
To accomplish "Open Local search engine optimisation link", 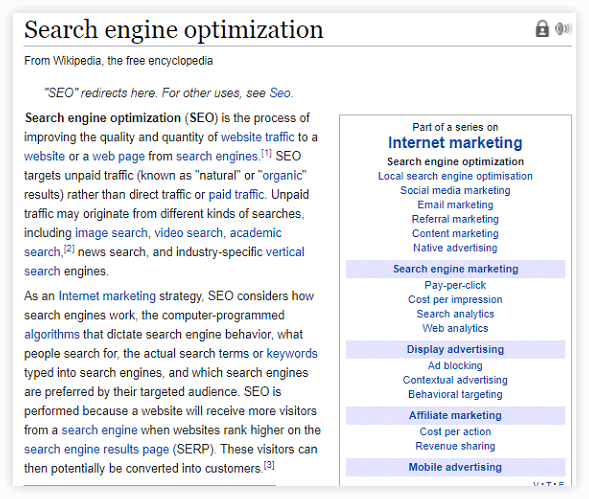I will pos(455,176).
